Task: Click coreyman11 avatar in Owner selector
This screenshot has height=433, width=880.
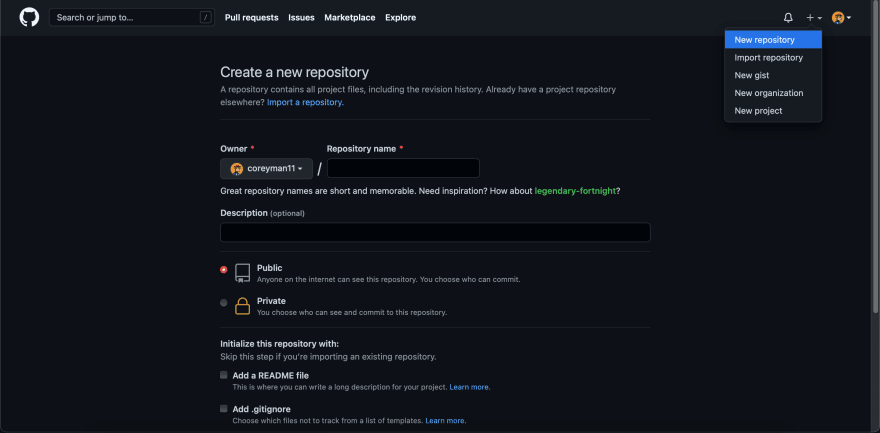Action: point(237,169)
